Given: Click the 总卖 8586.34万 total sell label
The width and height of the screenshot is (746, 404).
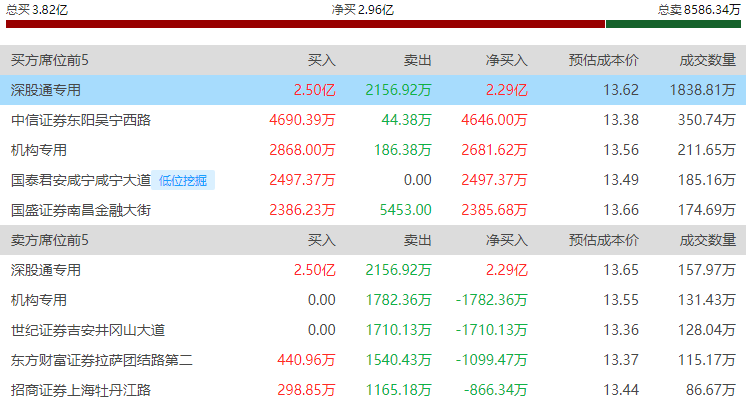Looking at the screenshot, I should pyautogui.click(x=699, y=10).
